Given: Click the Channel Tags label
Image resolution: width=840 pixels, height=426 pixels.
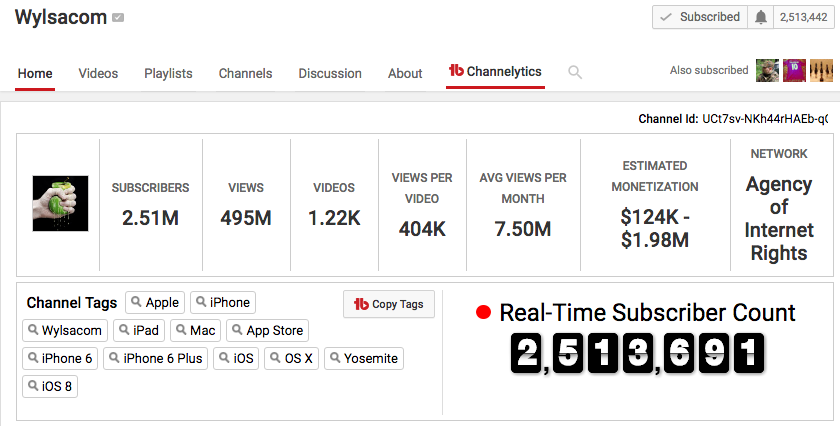Looking at the screenshot, I should click(x=72, y=303).
